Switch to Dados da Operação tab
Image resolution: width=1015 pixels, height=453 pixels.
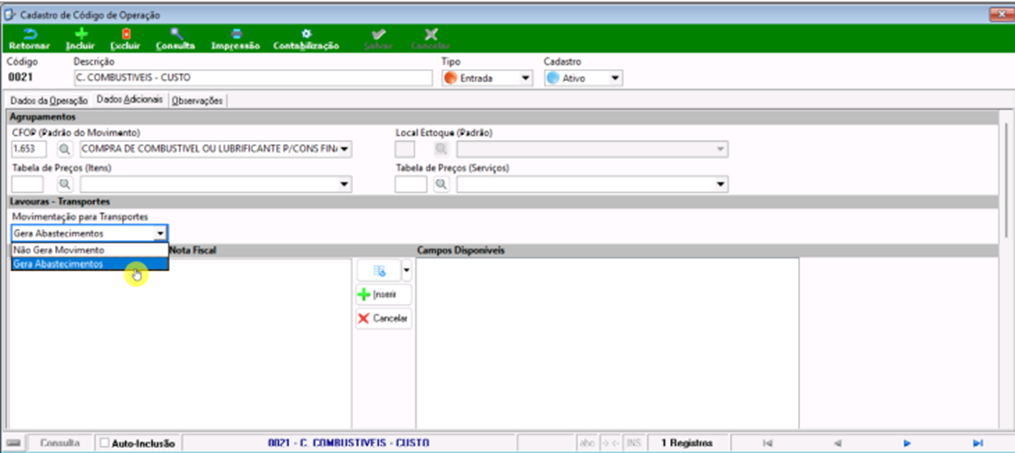click(49, 100)
